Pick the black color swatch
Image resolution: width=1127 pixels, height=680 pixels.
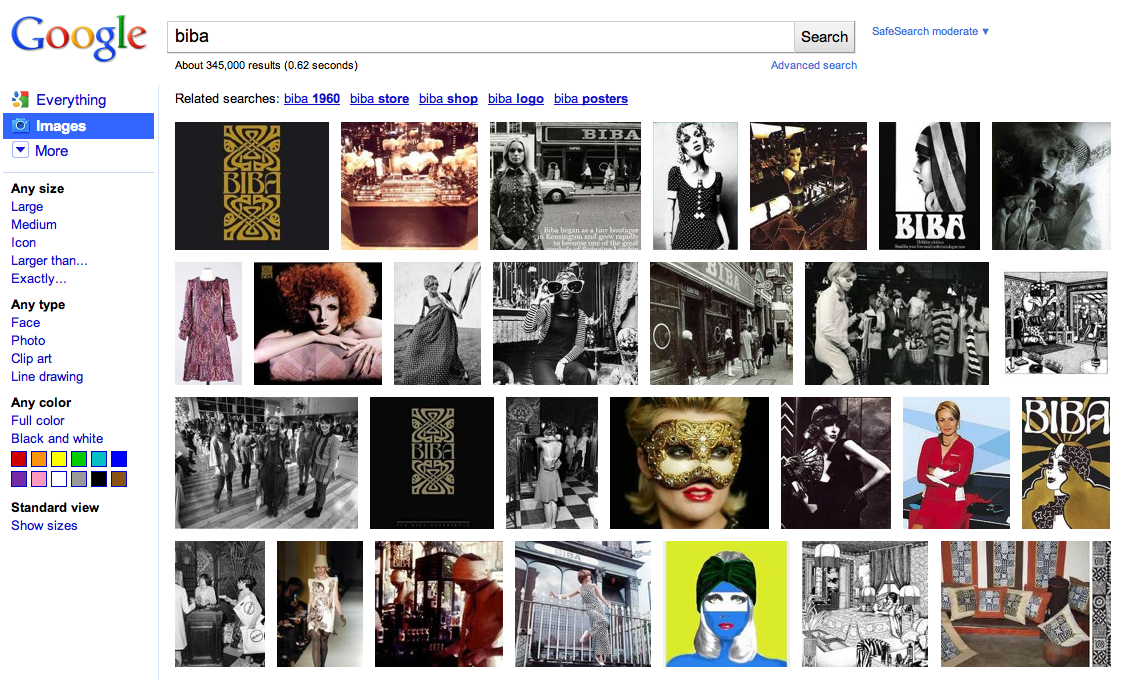(x=99, y=479)
